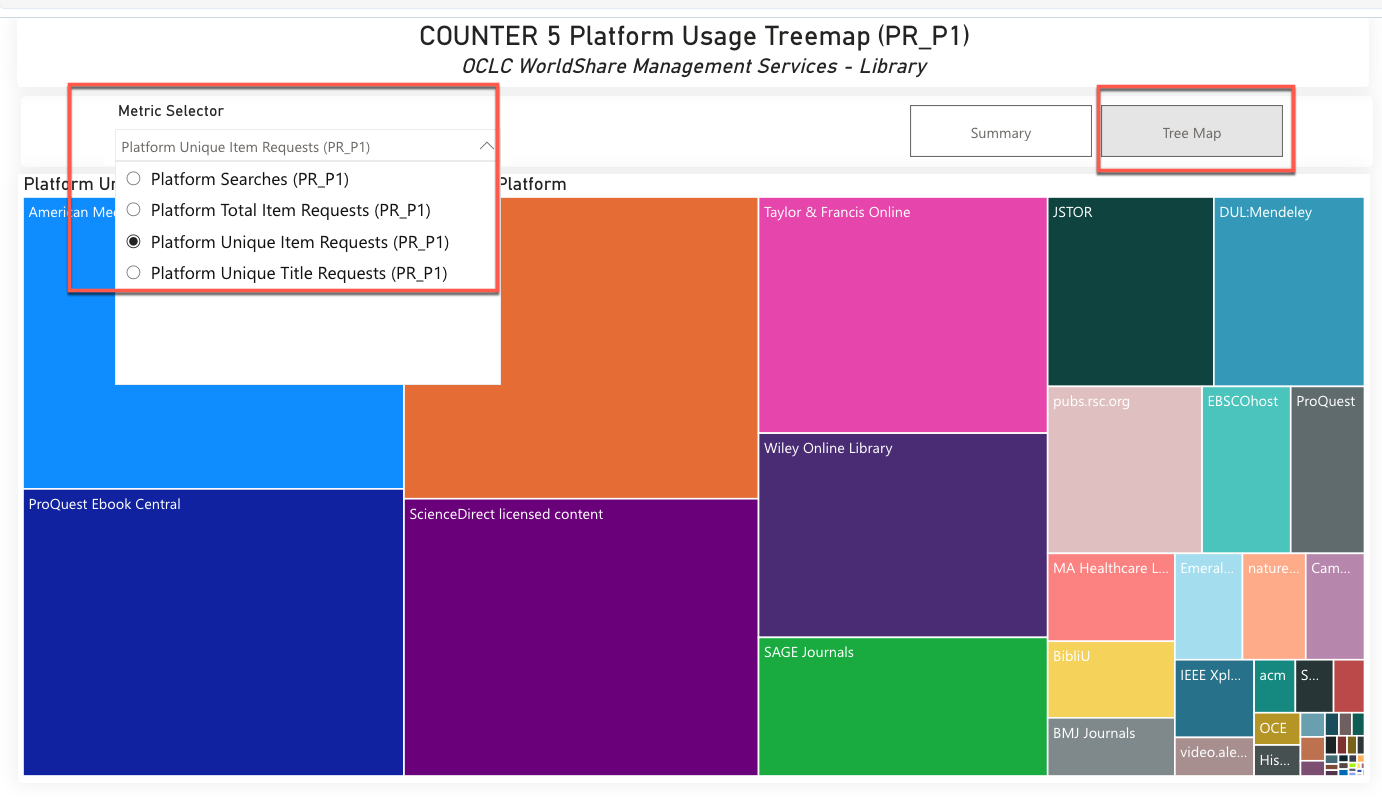
Task: Click the EBSCOhost tile
Action: click(x=1245, y=468)
